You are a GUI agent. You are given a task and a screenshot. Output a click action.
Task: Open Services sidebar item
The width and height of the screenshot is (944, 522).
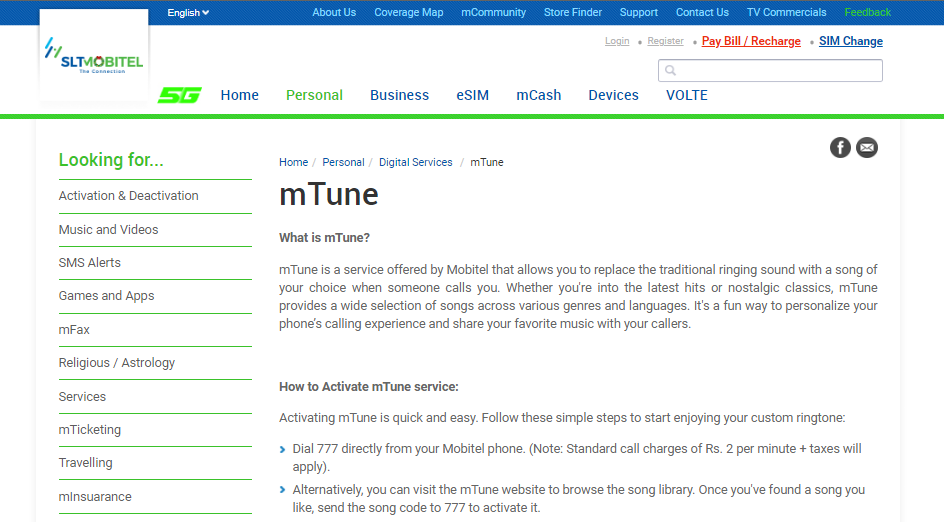coord(82,396)
